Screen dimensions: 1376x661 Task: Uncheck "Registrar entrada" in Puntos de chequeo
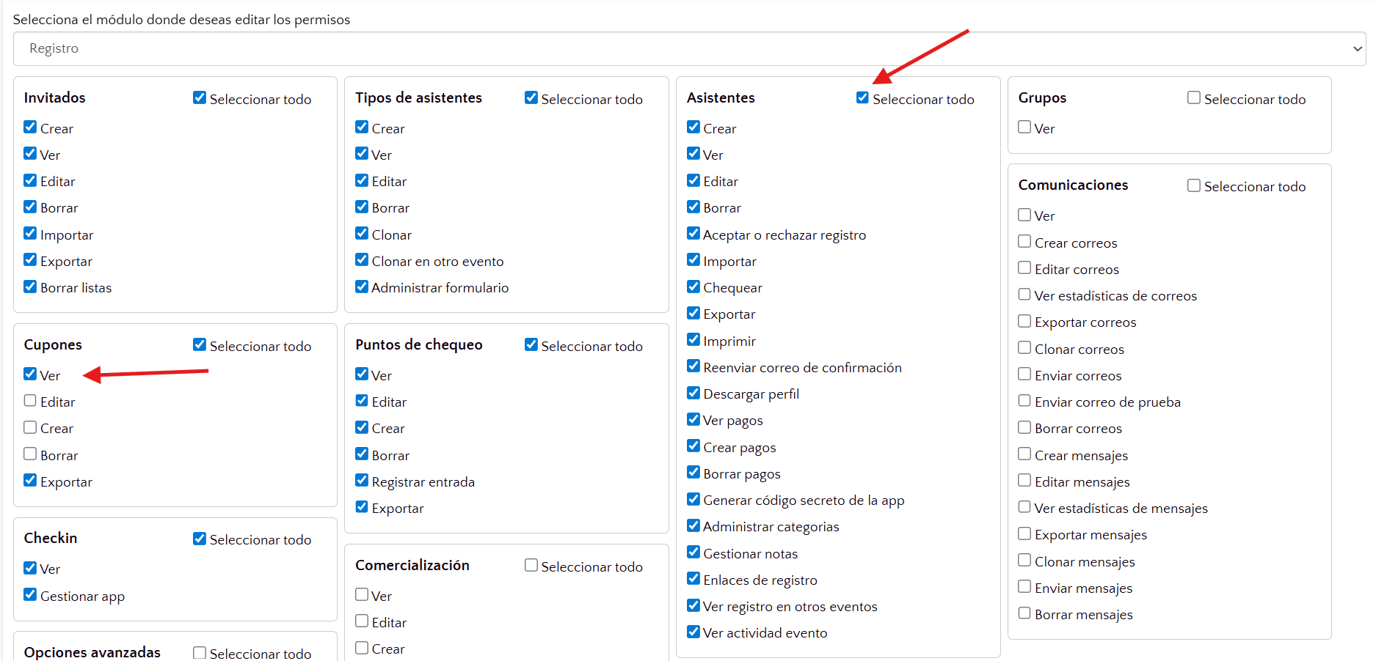[361, 481]
